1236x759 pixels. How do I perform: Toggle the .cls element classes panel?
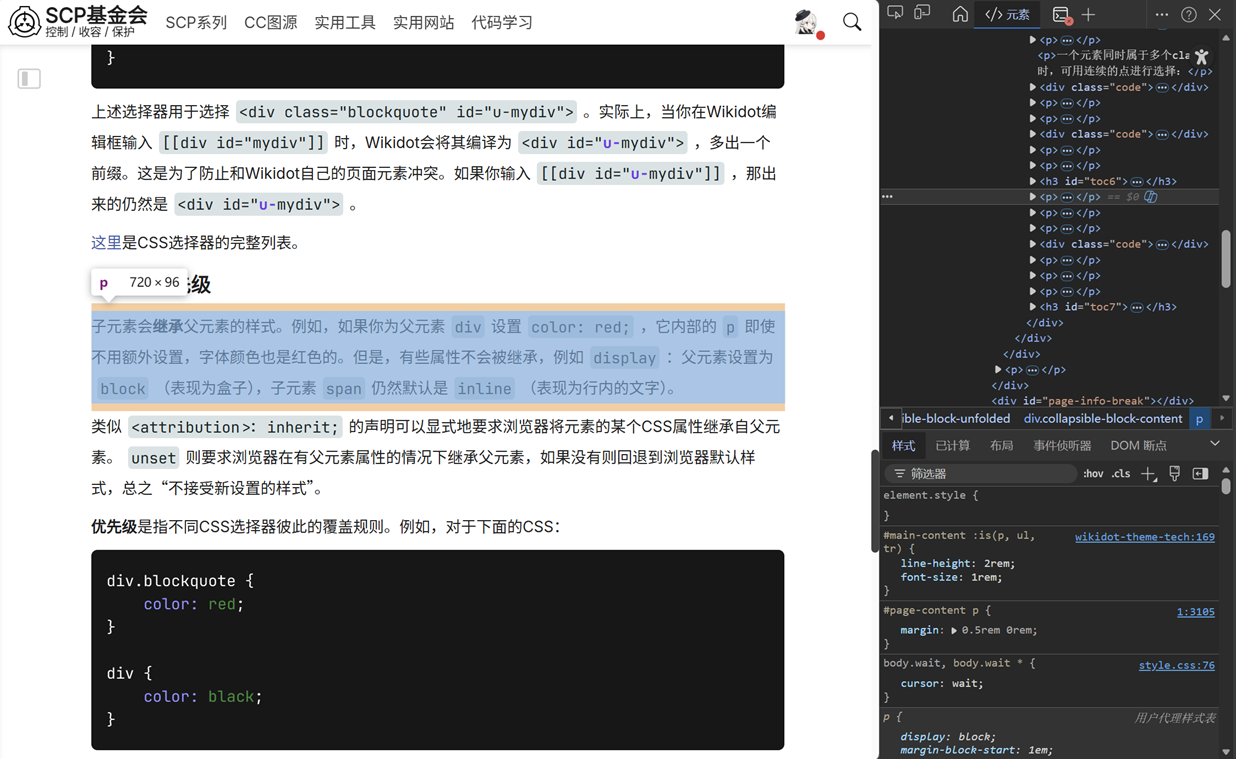point(1121,474)
